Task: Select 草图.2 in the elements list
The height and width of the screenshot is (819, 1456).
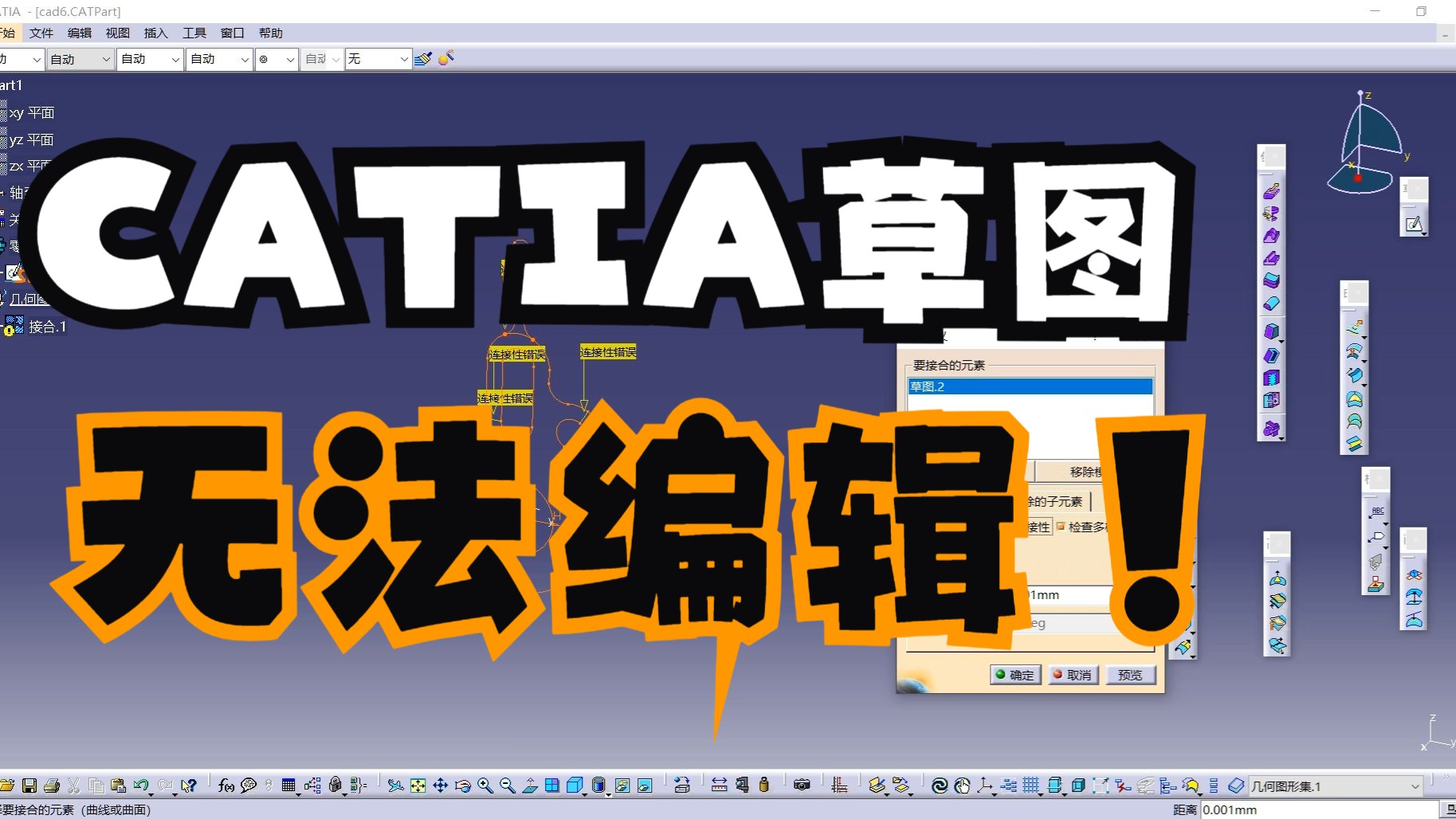Action: (1030, 386)
